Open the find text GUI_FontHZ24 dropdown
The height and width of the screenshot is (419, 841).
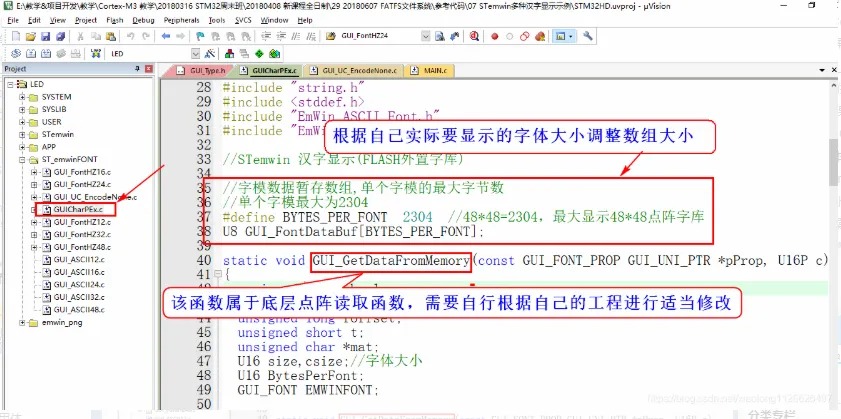(426, 36)
